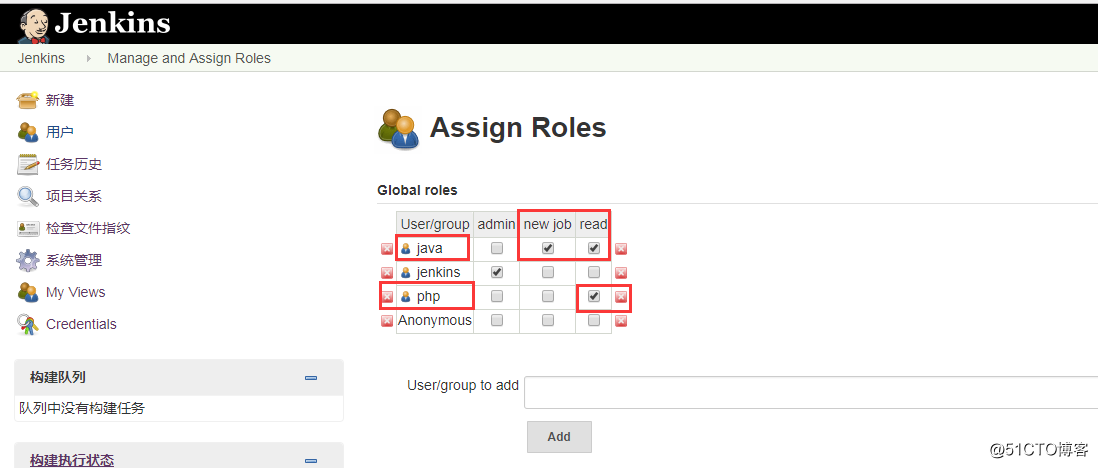Viewport: 1098px width, 468px height.
Task: Select the 'read' column header
Action: (x=594, y=224)
